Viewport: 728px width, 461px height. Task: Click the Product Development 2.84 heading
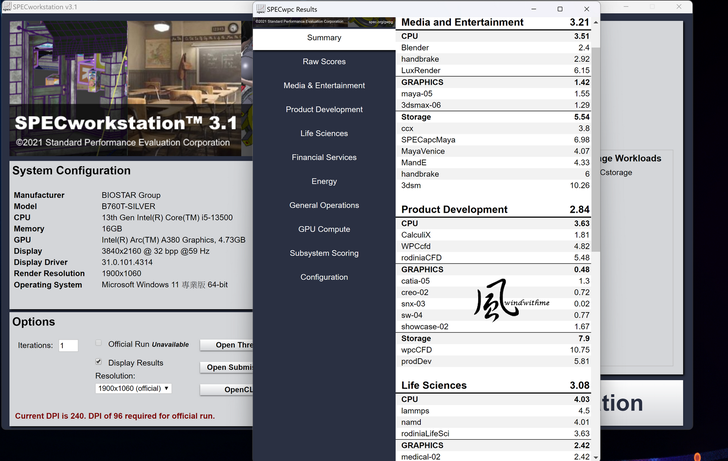pos(495,209)
